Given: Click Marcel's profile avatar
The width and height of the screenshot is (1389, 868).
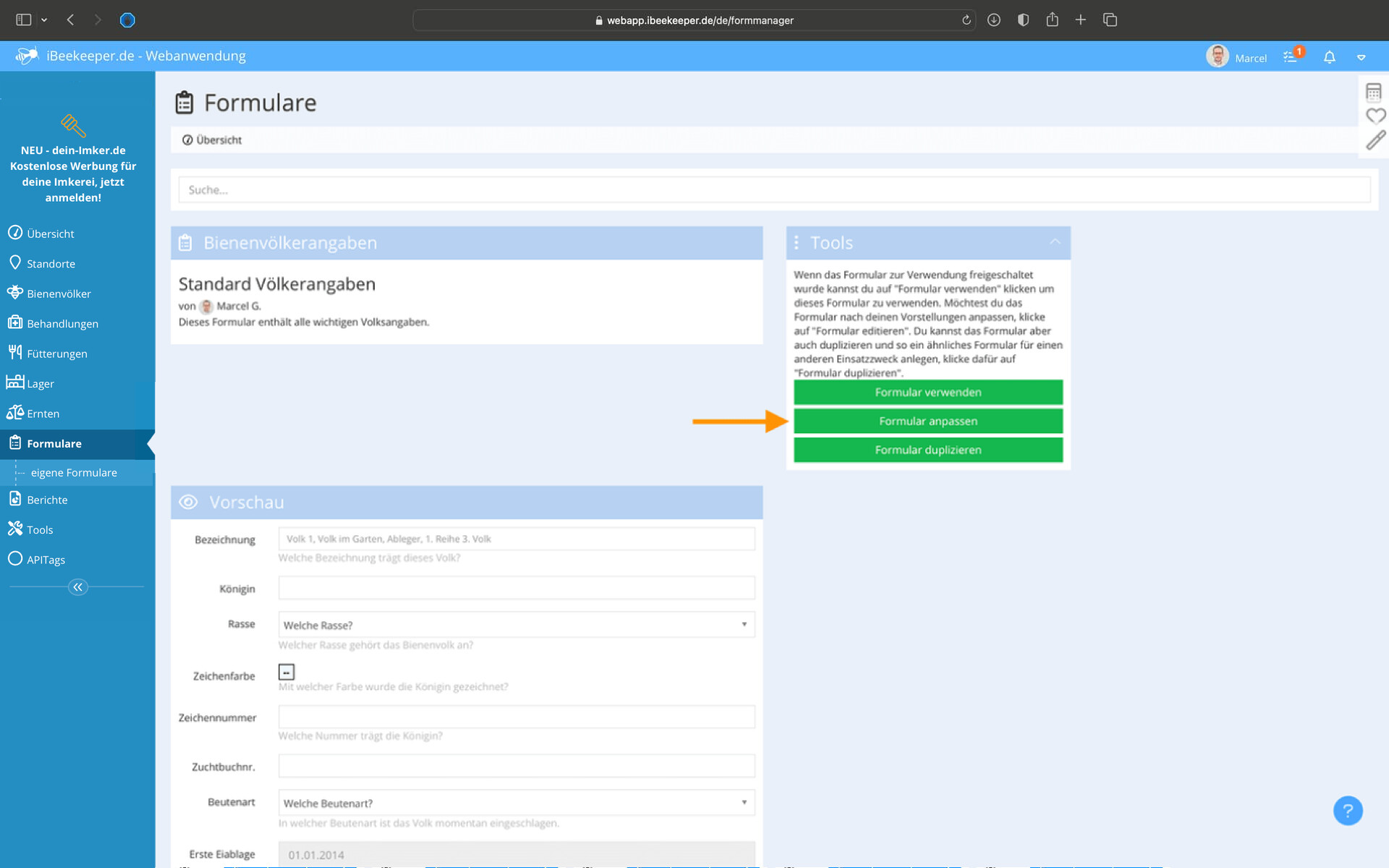Looking at the screenshot, I should pyautogui.click(x=1218, y=56).
